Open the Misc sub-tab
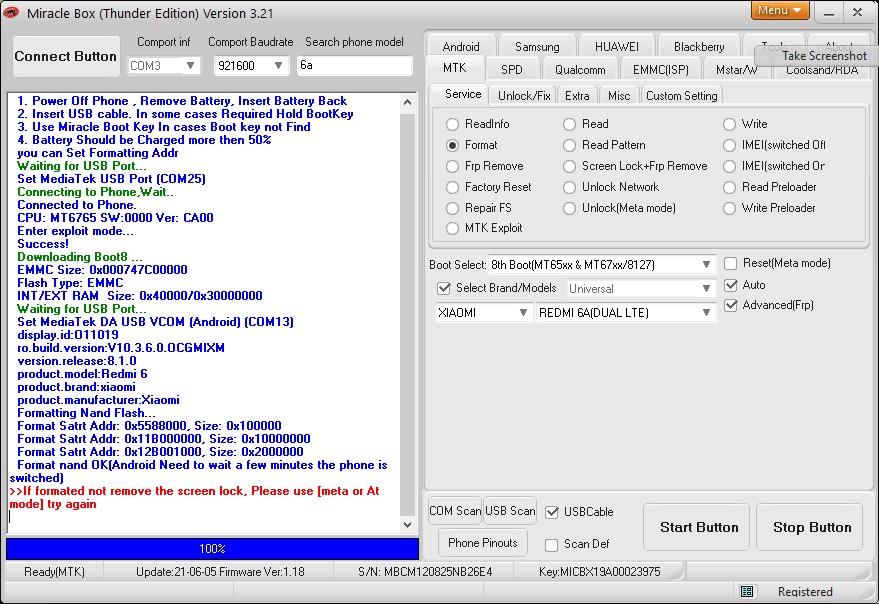 (619, 96)
